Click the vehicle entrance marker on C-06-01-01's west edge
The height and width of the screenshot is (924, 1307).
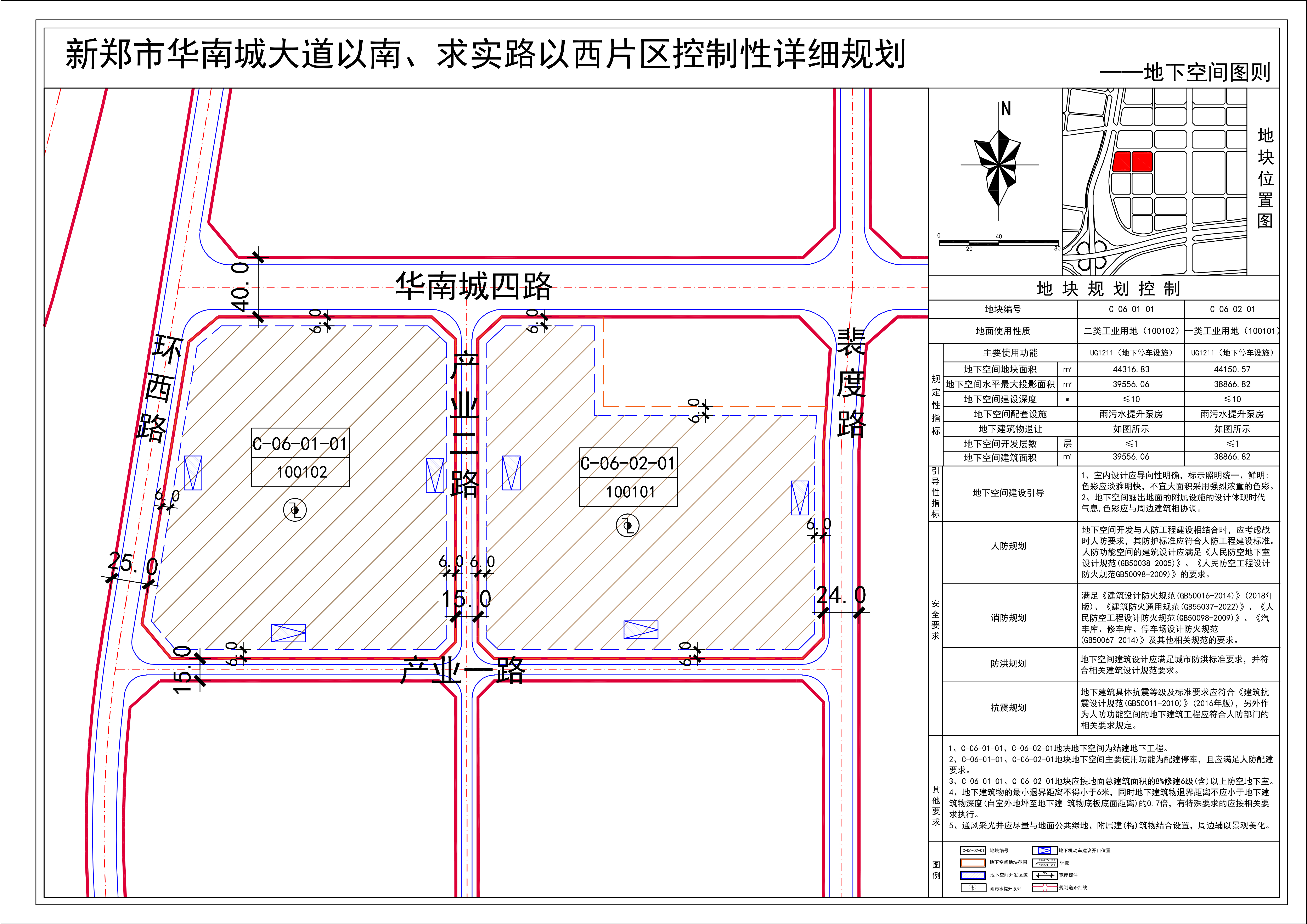[x=193, y=473]
